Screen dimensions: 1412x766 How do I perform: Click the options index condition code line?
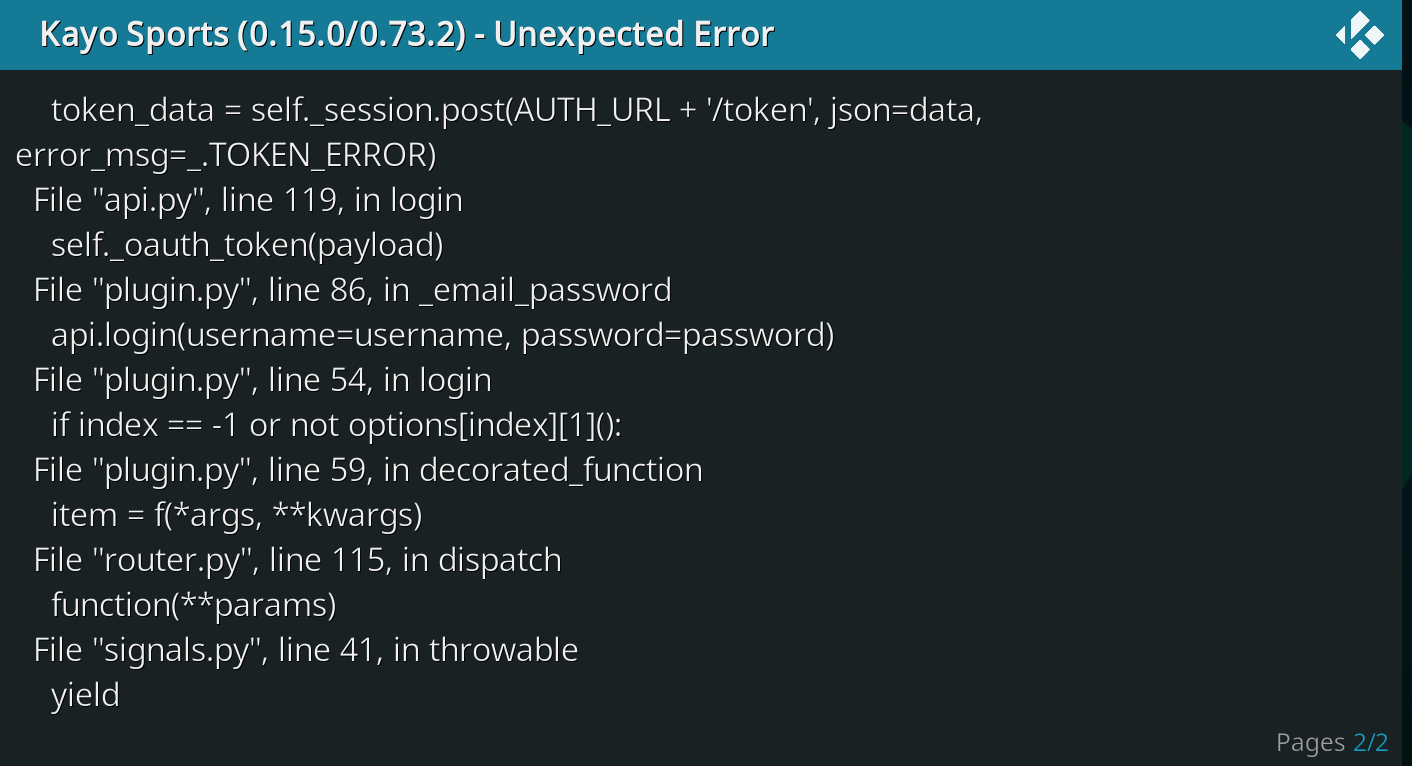click(339, 424)
